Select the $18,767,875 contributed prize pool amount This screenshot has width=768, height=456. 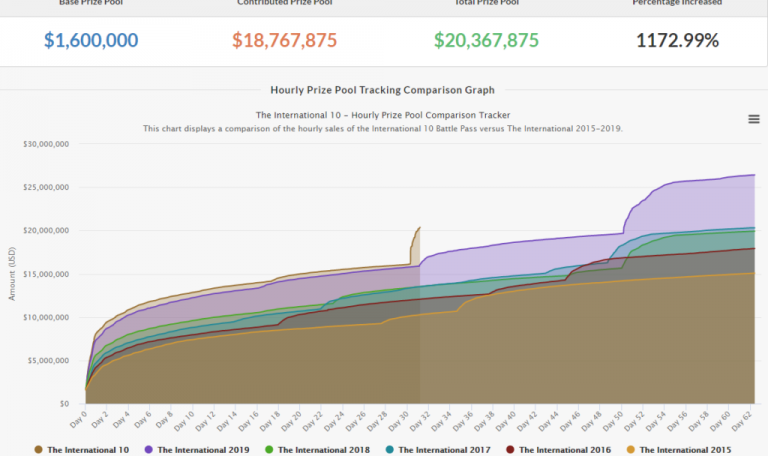284,41
